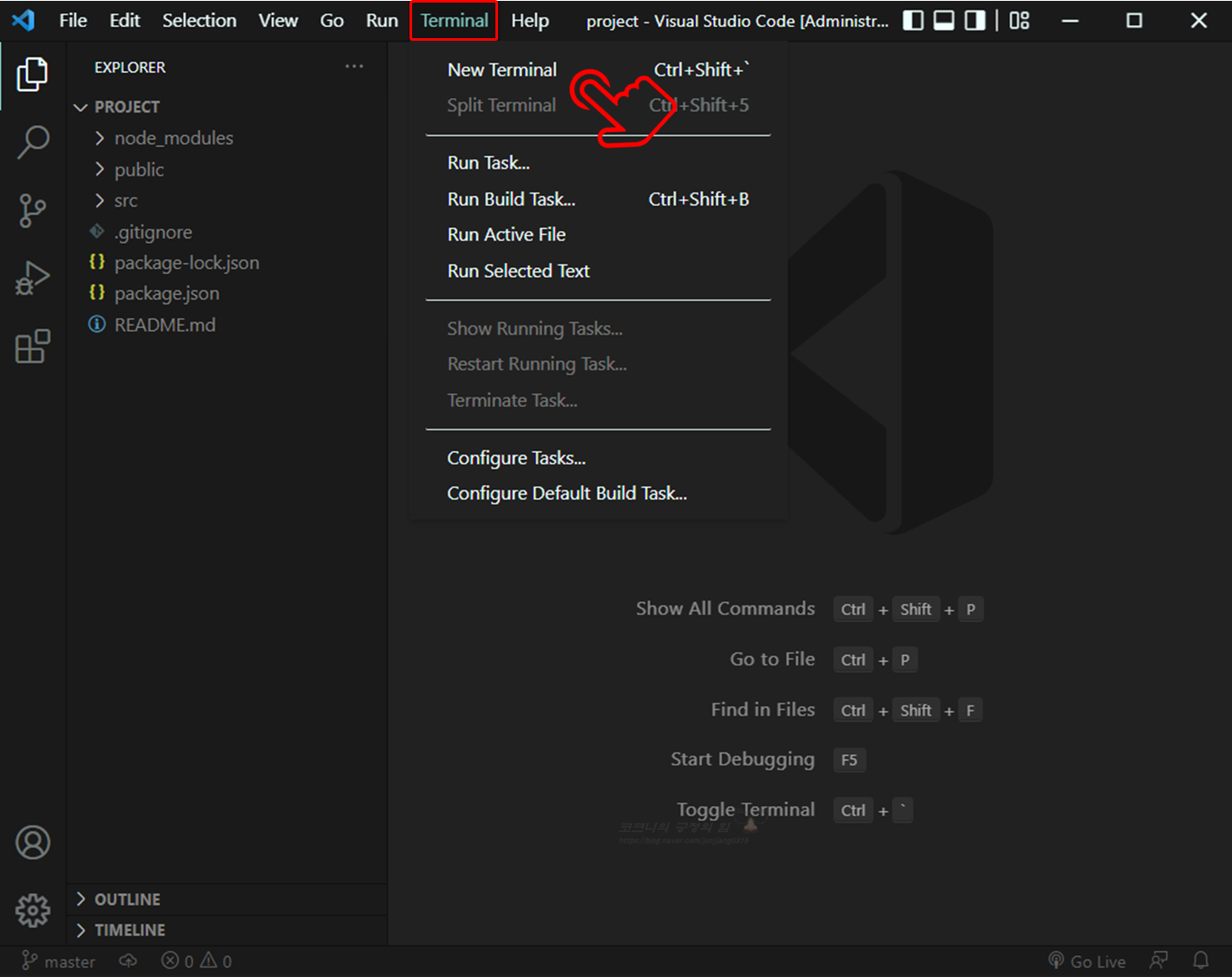Open the Manage gear icon
Viewport: 1232px width, 977px height.
tap(33, 910)
